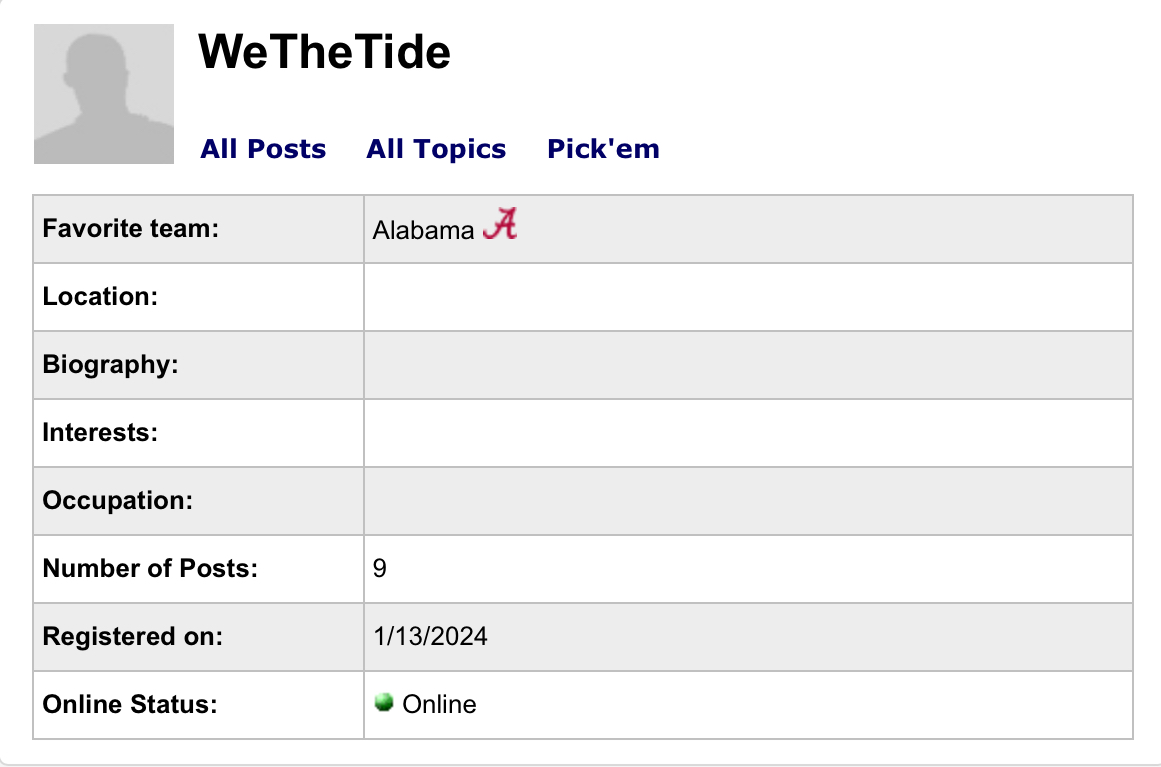Screen dimensions: 1161x767
Task: Click the registration date 1/13/2024
Action: click(x=430, y=636)
